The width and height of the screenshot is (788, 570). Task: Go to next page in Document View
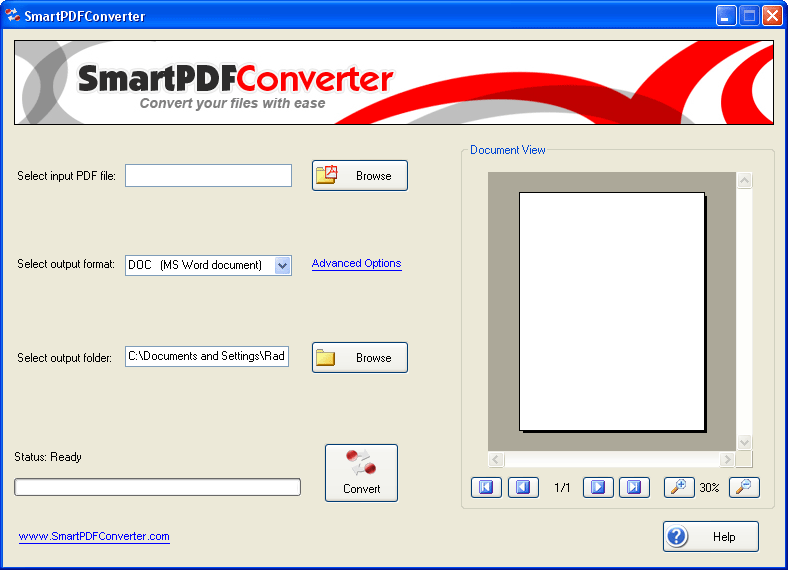click(x=598, y=487)
